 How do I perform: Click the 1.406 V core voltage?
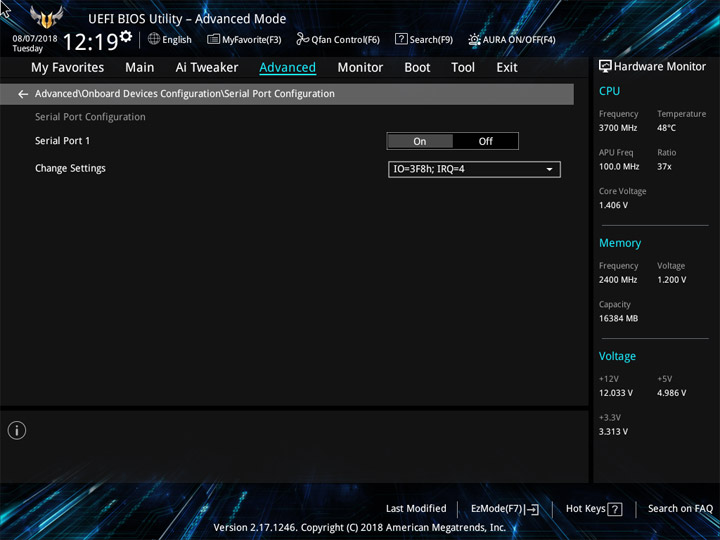point(613,205)
